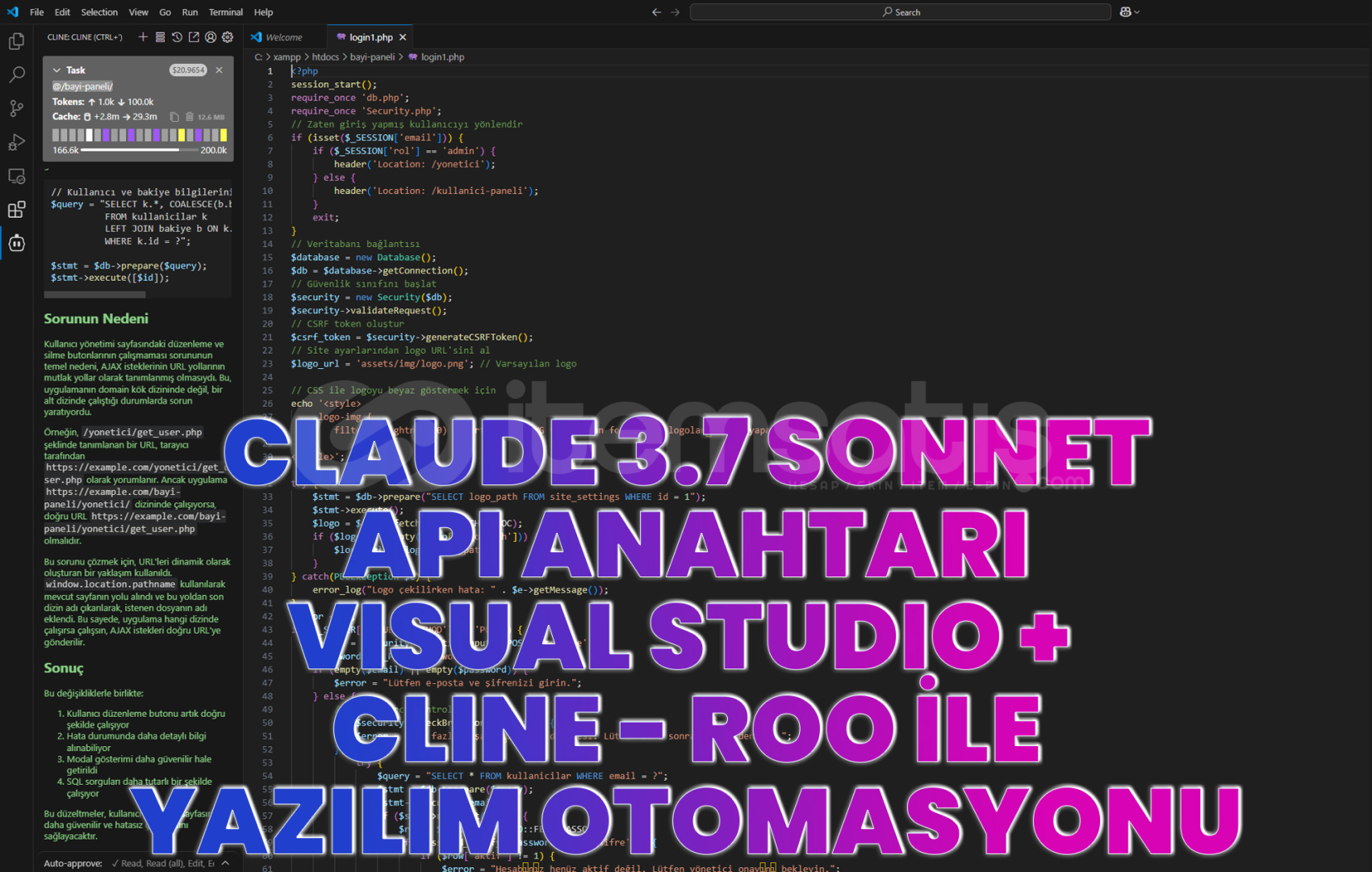Viewport: 1372px width, 872px height.
Task: Click the 'Sorunun Nedeni' heading
Action: [x=96, y=319]
